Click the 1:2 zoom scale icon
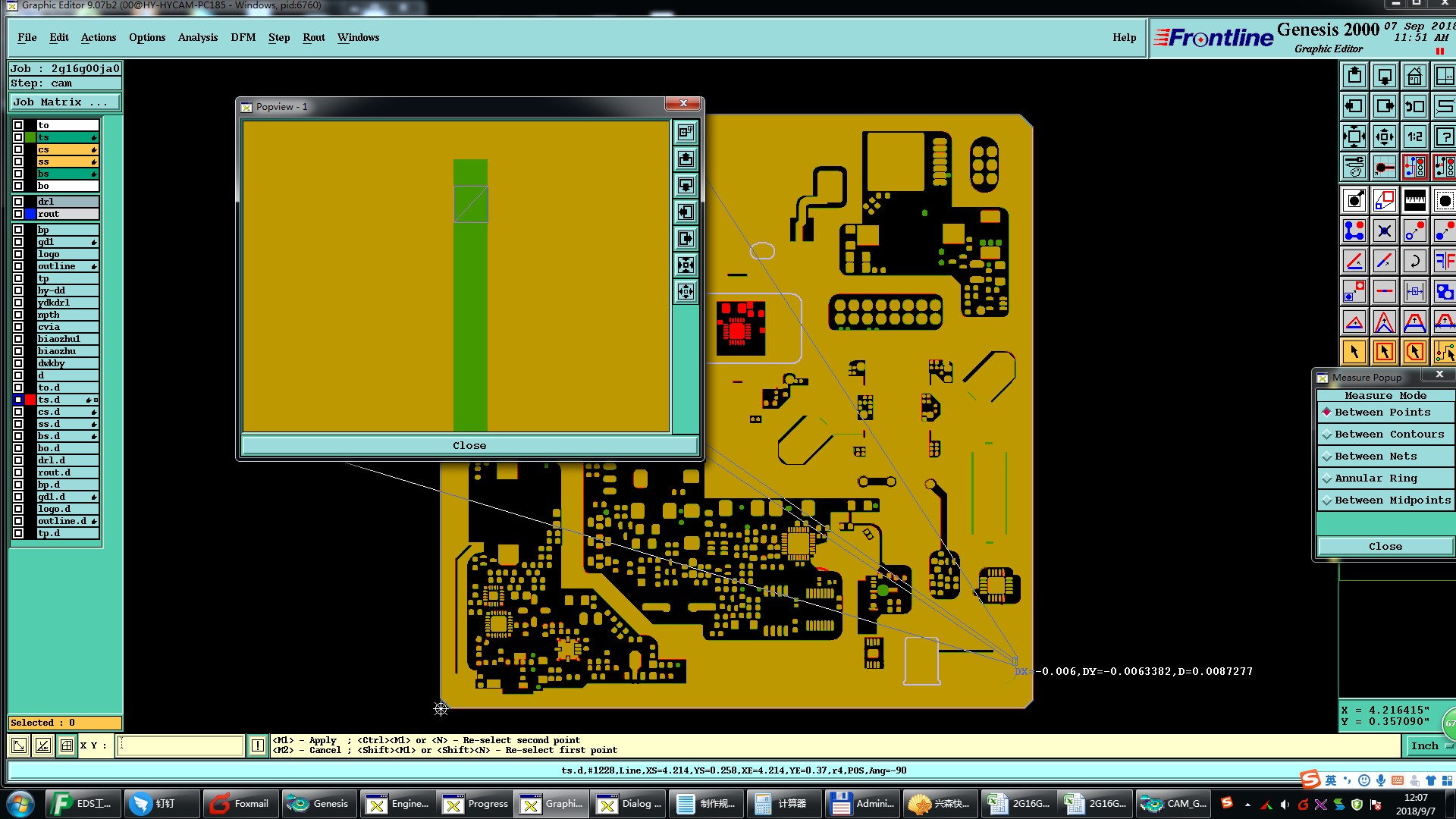 coord(1415,137)
